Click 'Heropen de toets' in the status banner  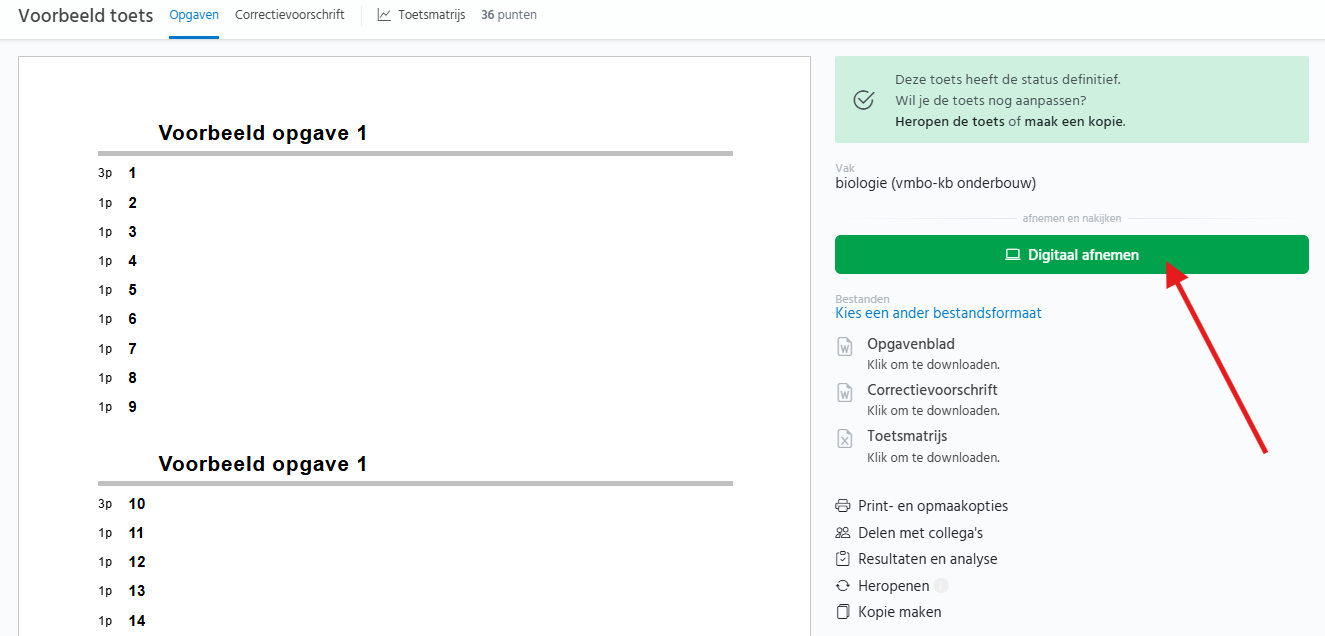point(949,122)
